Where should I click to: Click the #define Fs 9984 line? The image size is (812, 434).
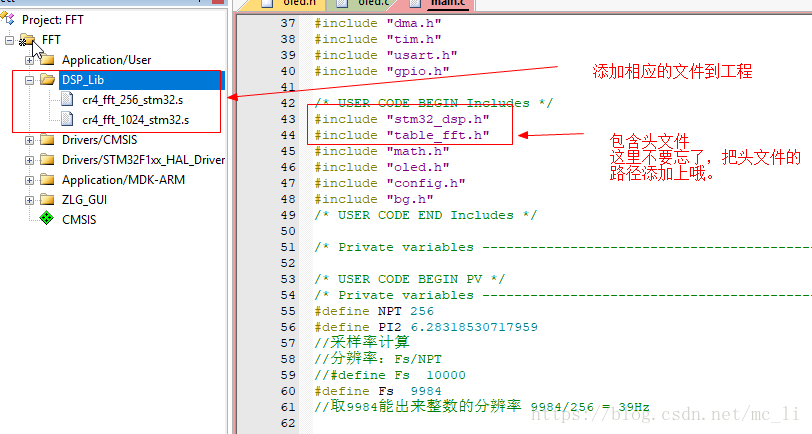(x=378, y=391)
